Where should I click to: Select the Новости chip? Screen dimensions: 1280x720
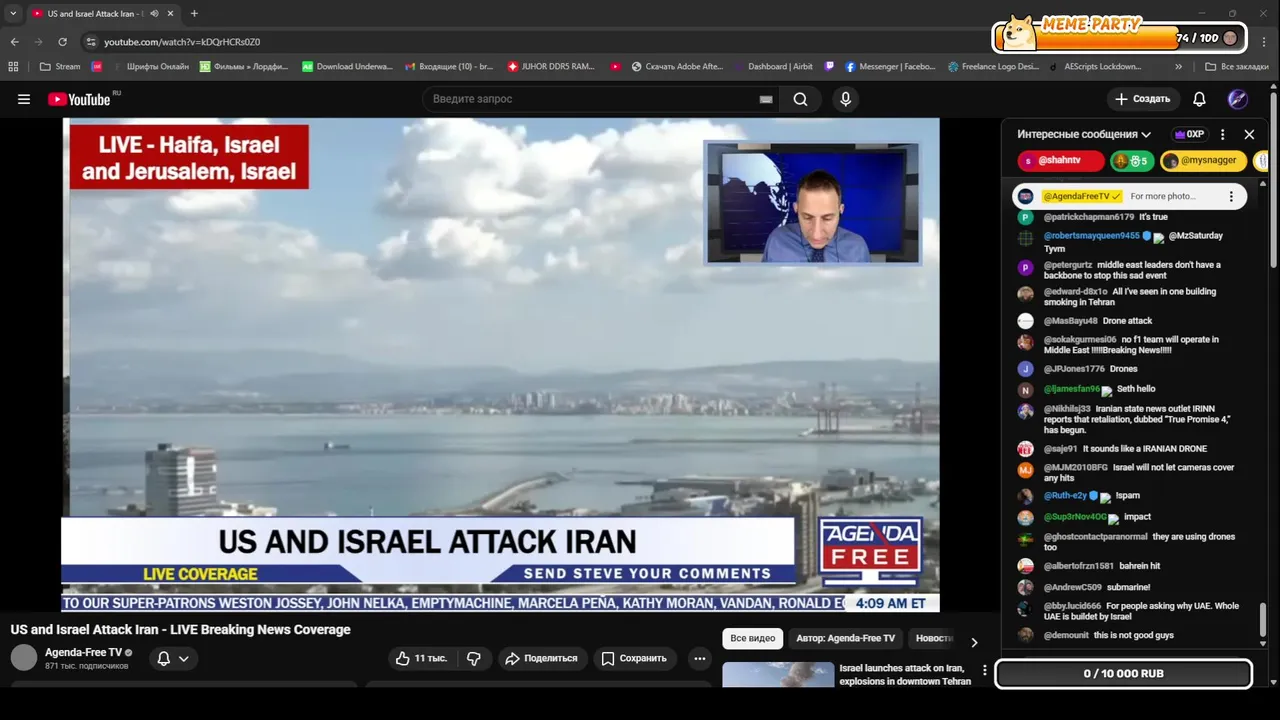934,638
